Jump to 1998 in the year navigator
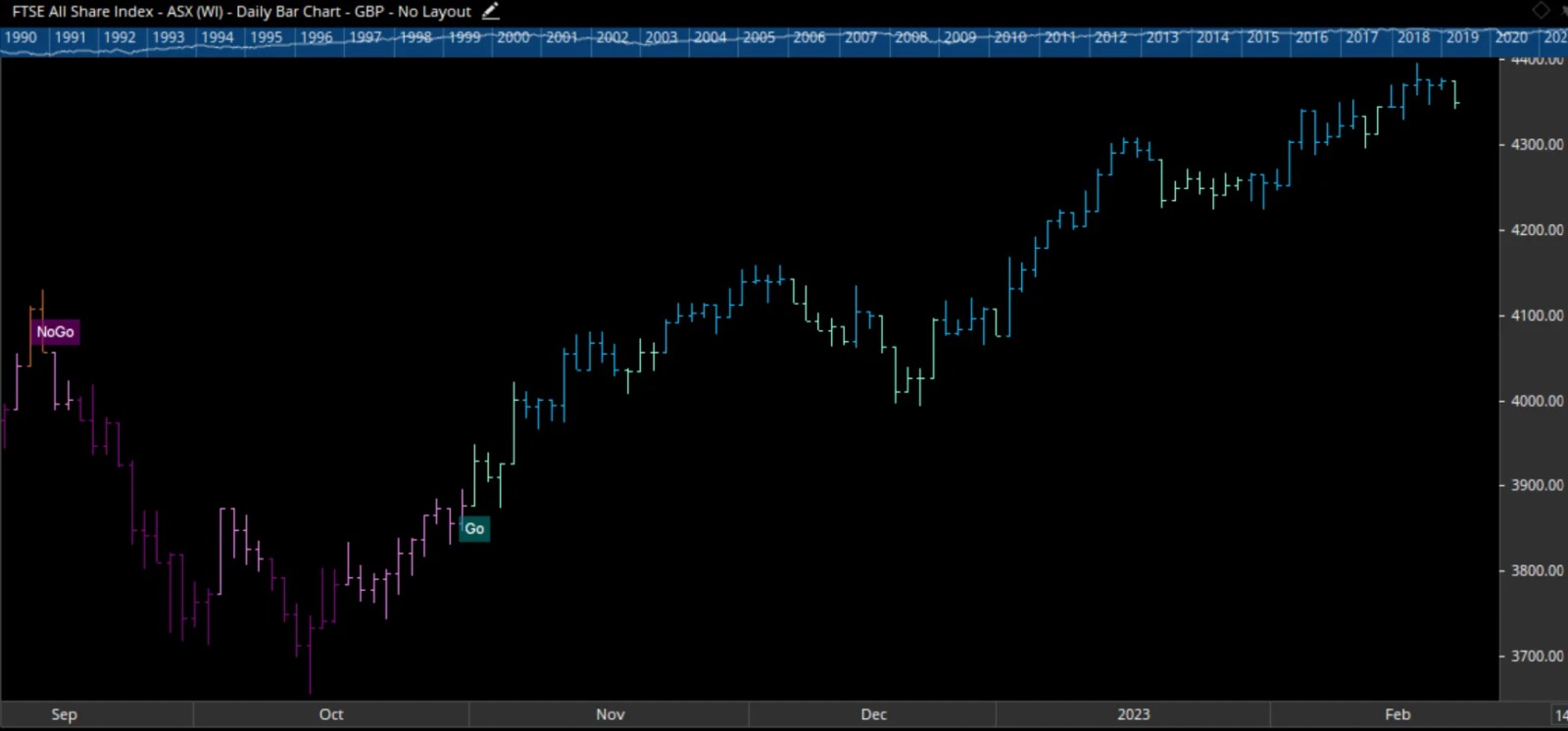Viewport: 1568px width, 731px height. point(416,37)
